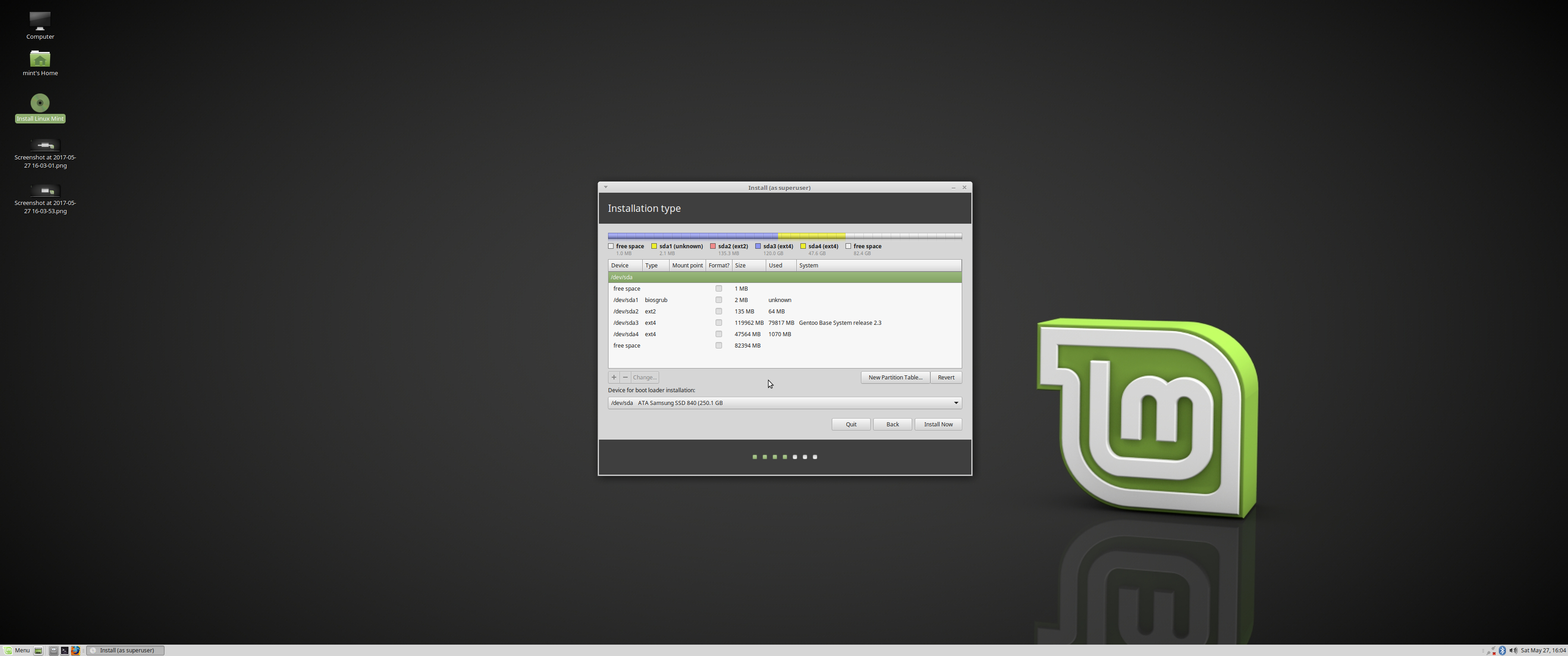Click sda2 (ext2) red legend swatch
This screenshot has width=1568, height=656.
(x=713, y=246)
